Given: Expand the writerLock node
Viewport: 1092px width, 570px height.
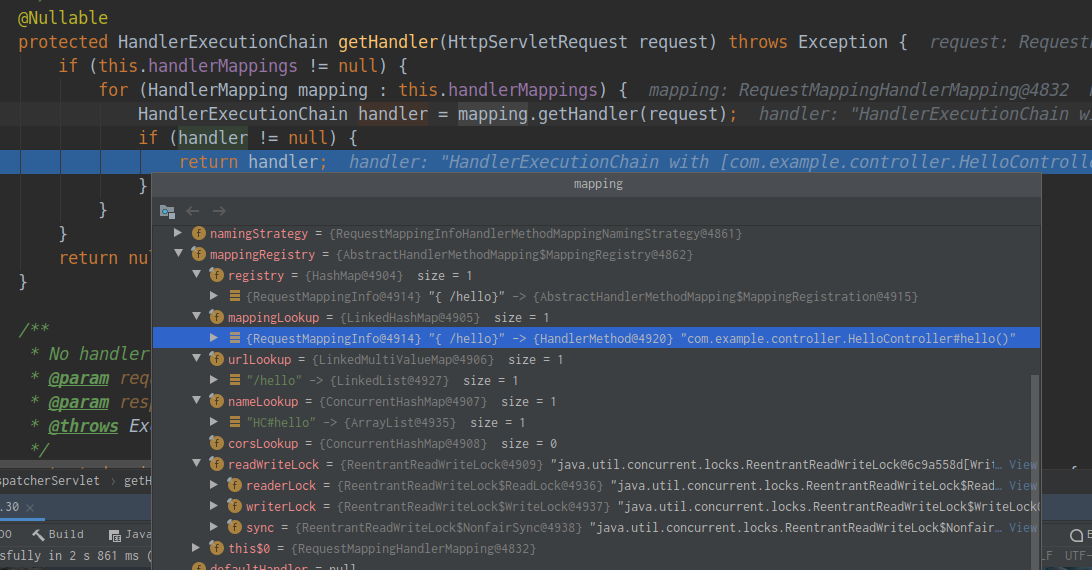Looking at the screenshot, I should coord(215,506).
